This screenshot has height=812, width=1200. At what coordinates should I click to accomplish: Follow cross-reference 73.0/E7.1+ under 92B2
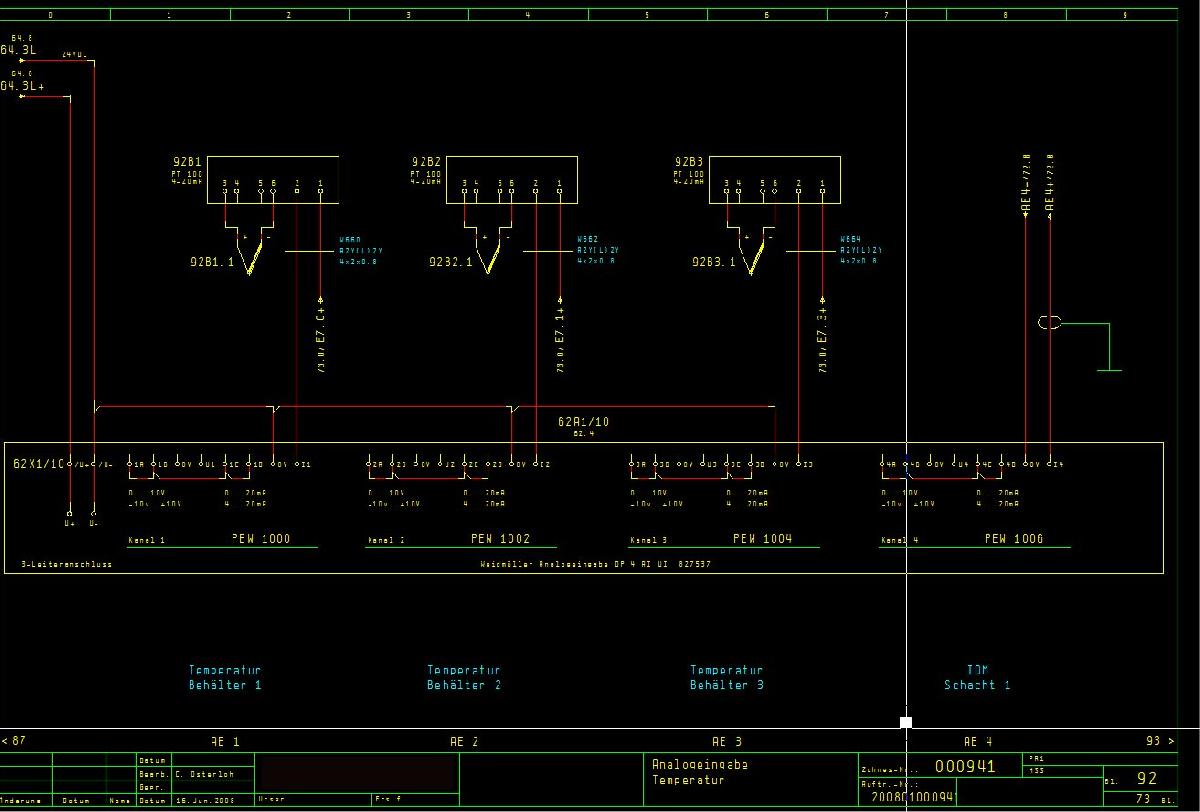pos(560,342)
